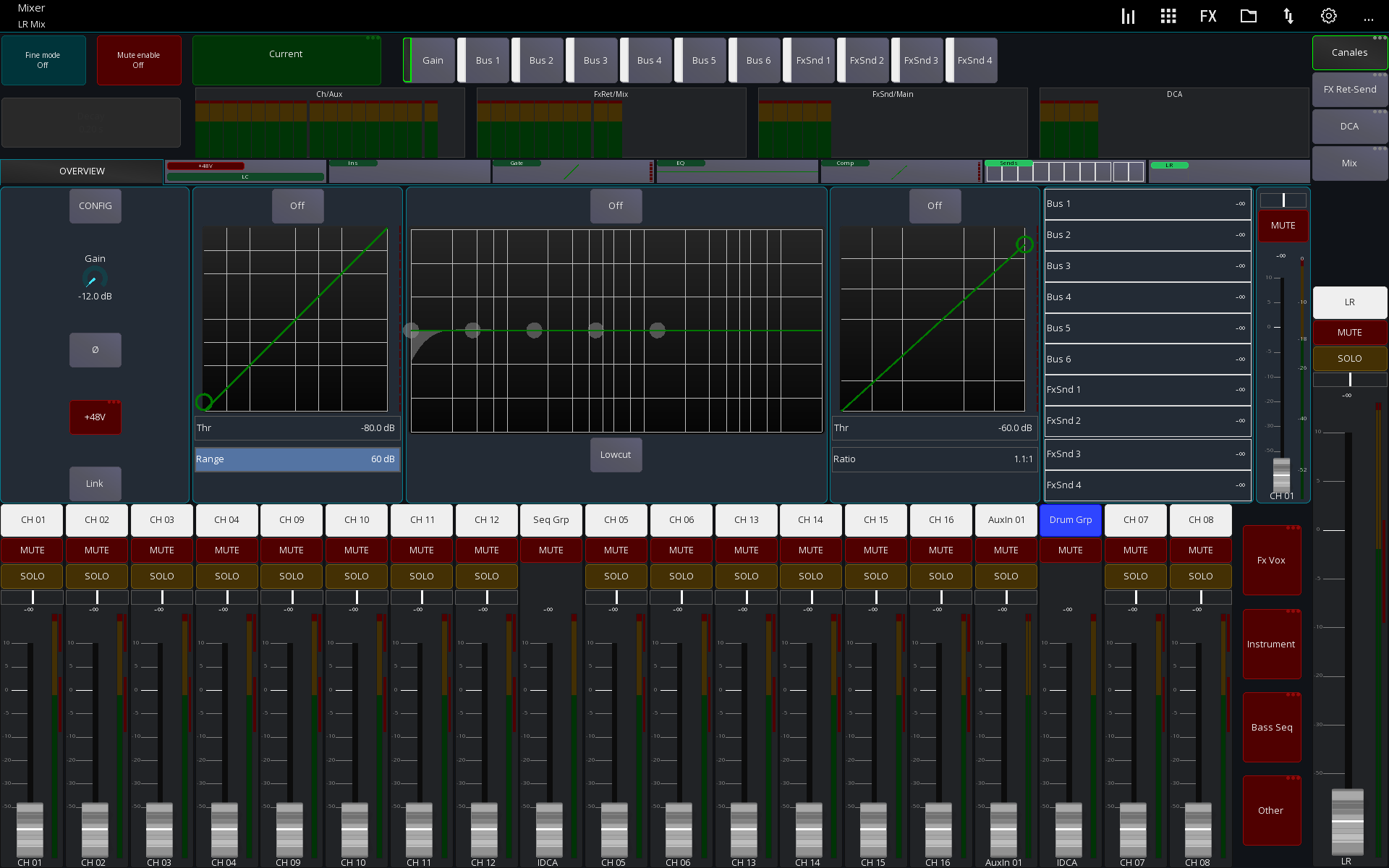This screenshot has width=1389, height=868.
Task: Toggle the phase invert Ø button
Action: coord(95,349)
